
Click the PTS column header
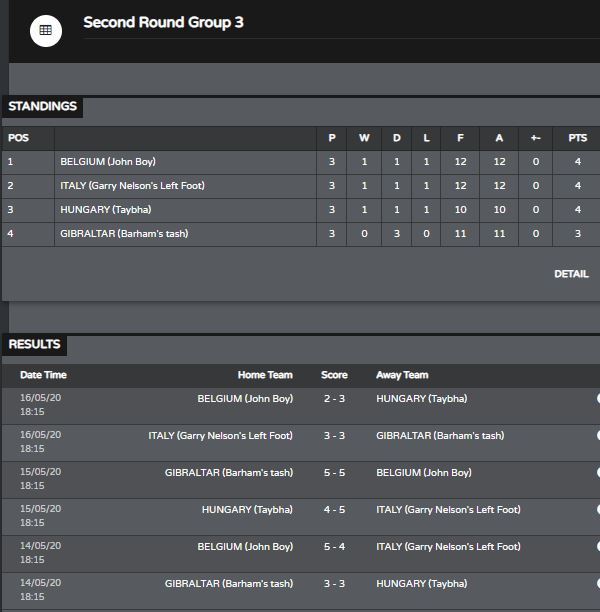click(577, 138)
